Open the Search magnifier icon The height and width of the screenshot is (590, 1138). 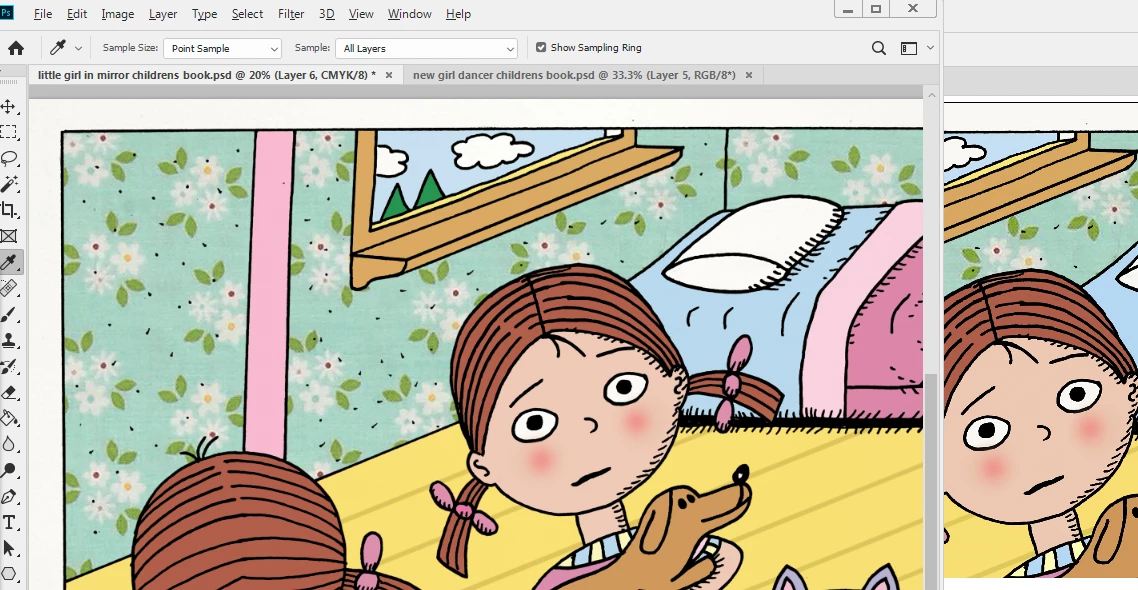click(x=878, y=48)
